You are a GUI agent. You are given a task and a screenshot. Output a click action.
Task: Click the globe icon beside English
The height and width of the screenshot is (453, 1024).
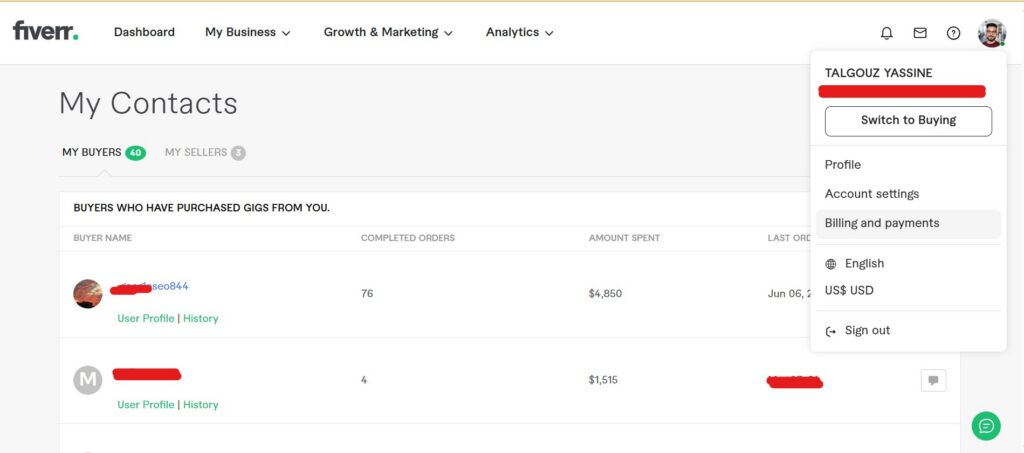pyautogui.click(x=831, y=264)
